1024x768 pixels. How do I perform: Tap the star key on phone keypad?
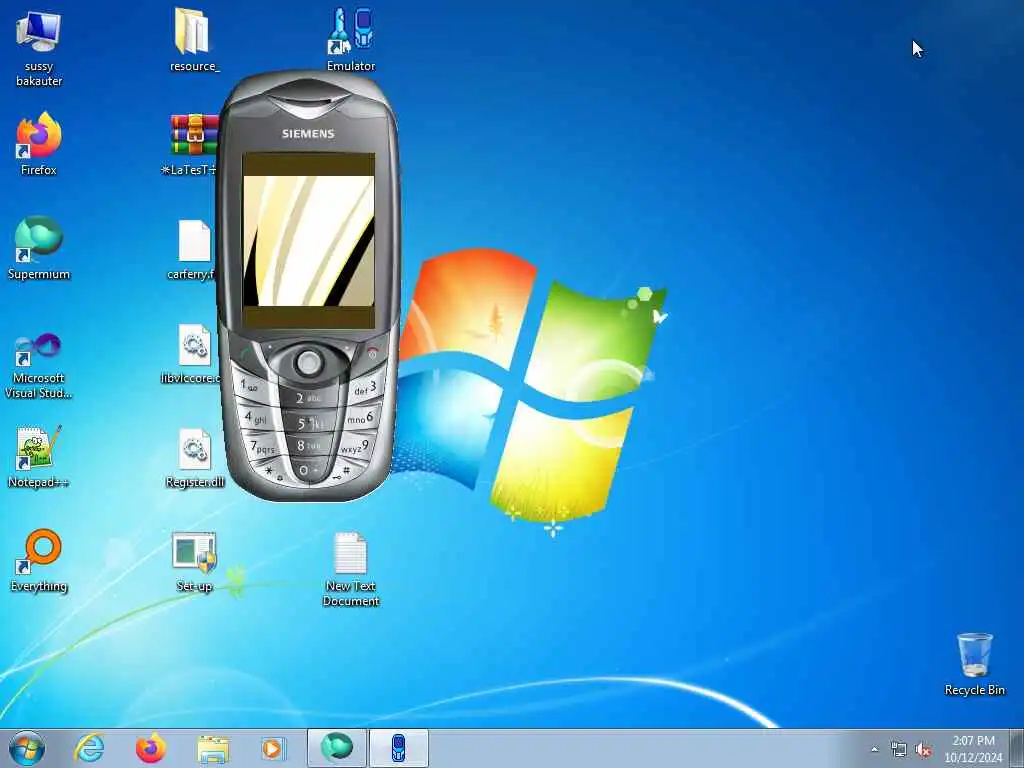tap(269, 471)
